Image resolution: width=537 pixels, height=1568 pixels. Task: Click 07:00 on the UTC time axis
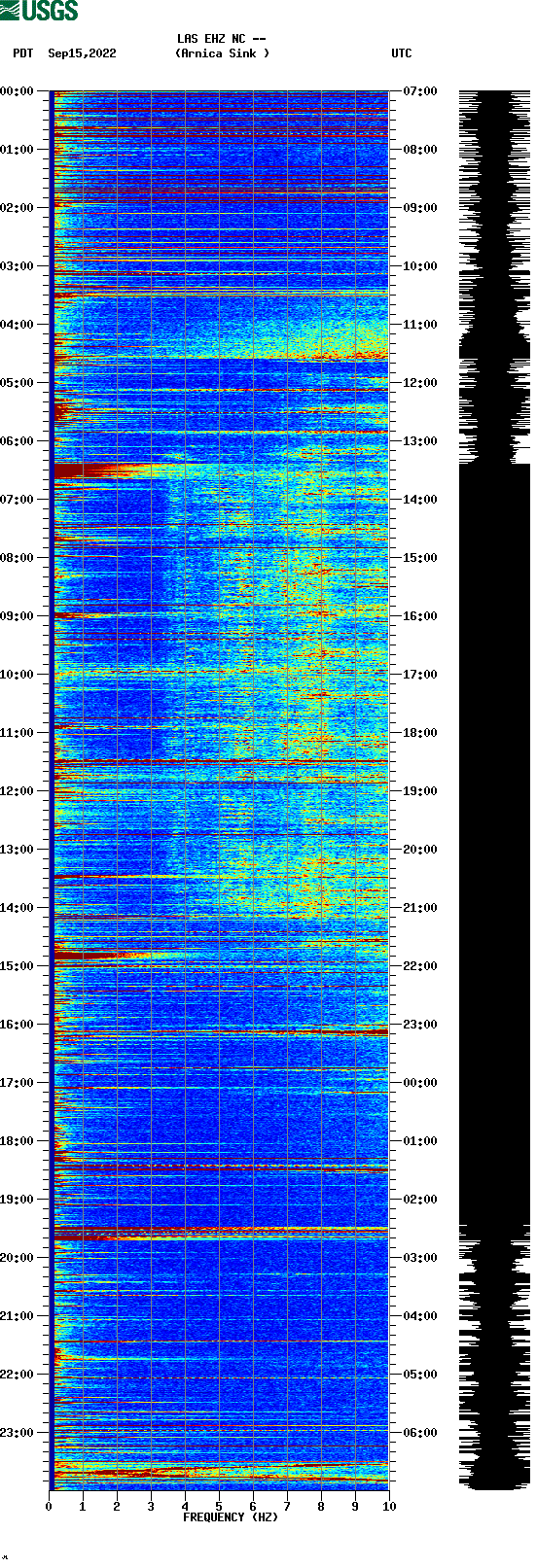[x=420, y=91]
